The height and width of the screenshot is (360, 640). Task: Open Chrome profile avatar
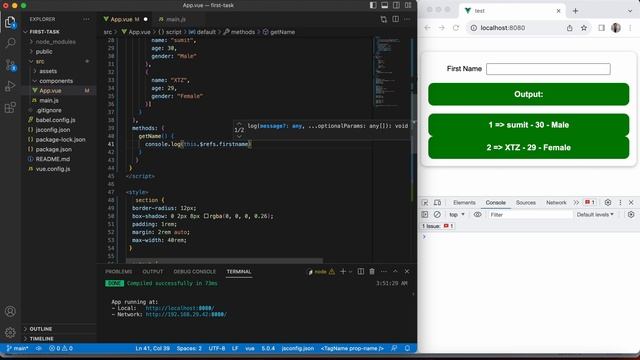(616, 28)
